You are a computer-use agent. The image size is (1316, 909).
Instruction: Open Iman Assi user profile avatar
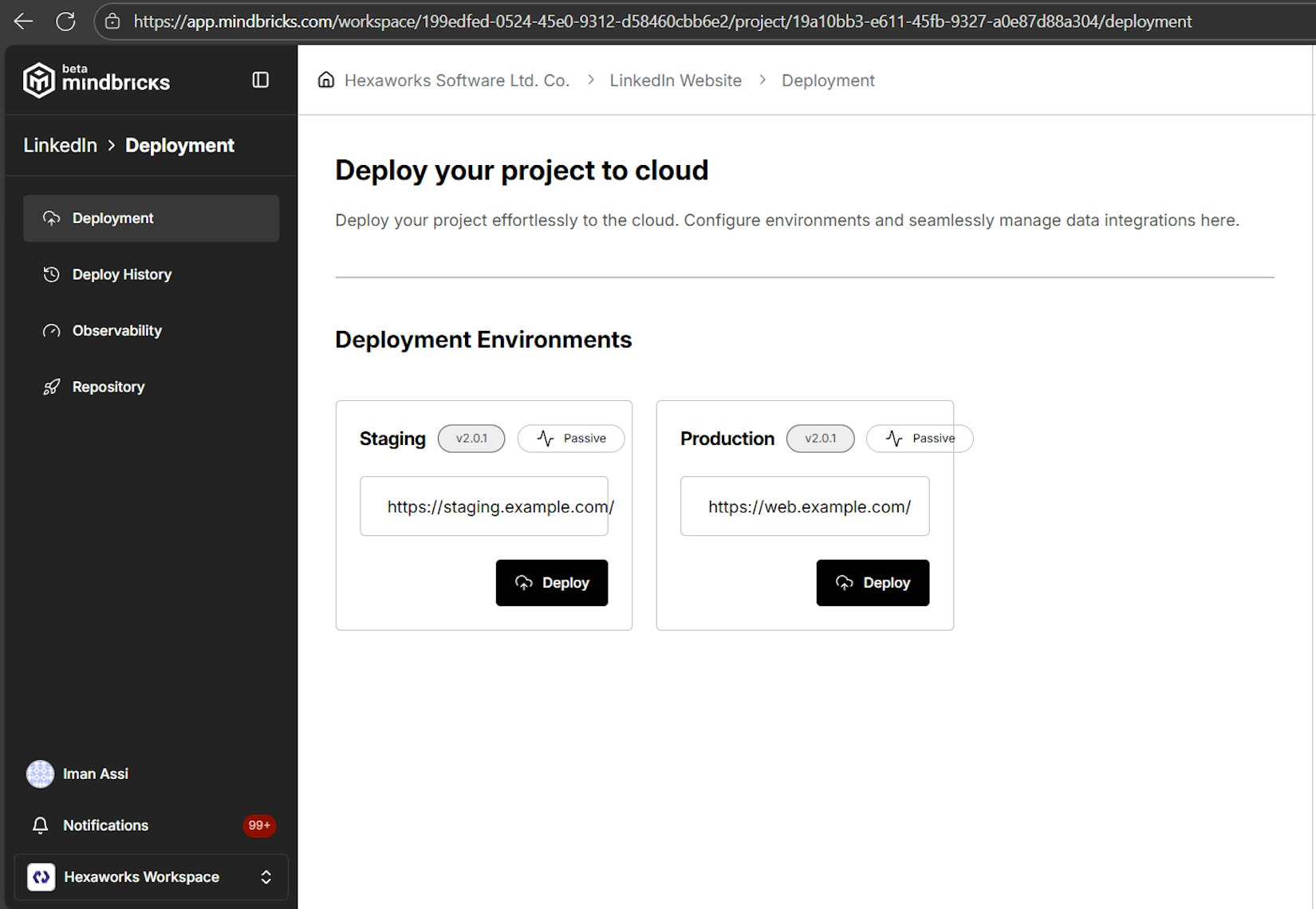40,773
